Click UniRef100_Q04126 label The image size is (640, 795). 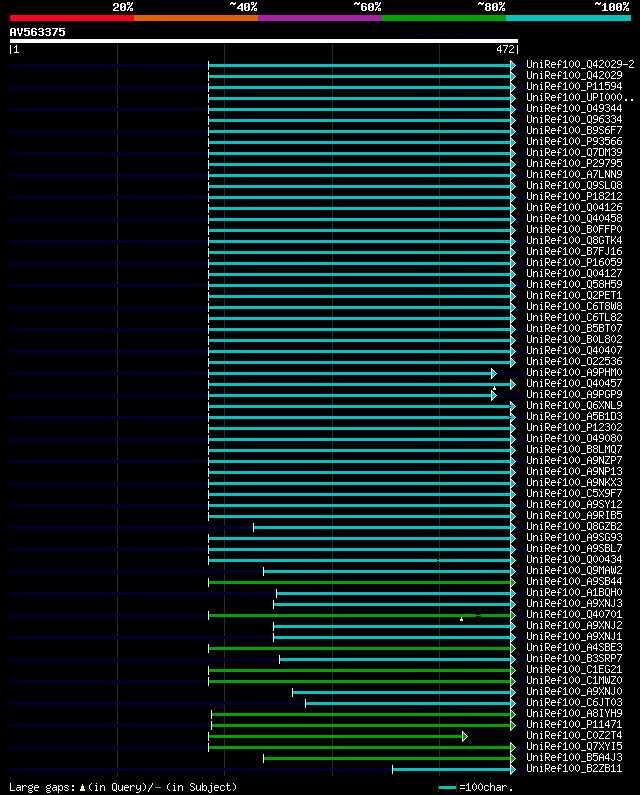tap(574, 207)
